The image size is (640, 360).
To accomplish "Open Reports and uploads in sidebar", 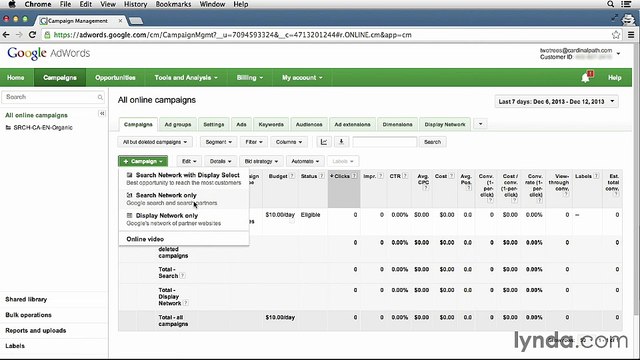I will [x=36, y=331].
